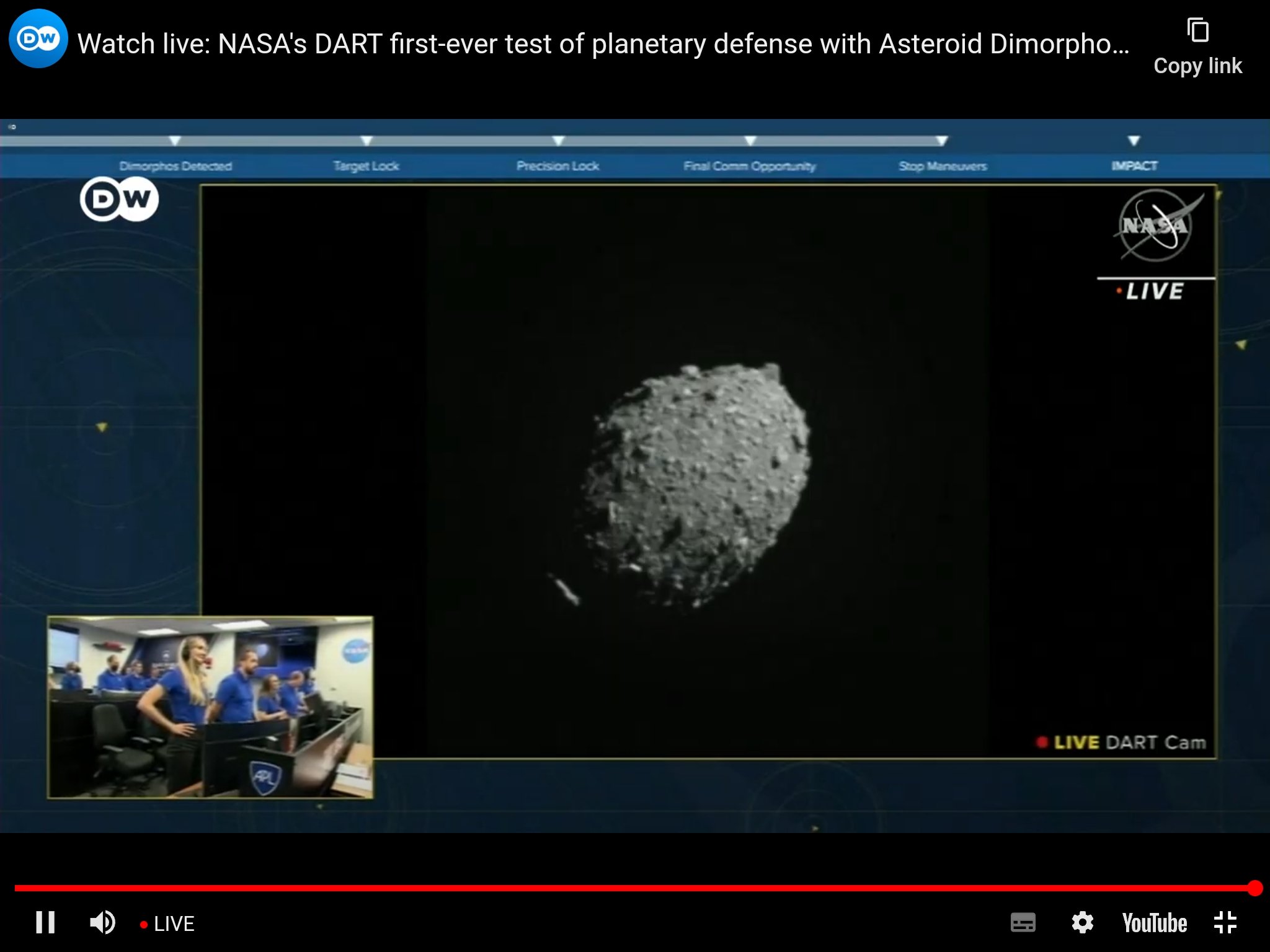The width and height of the screenshot is (1270, 952).
Task: Open the DW channel avatar
Action: pos(38,39)
